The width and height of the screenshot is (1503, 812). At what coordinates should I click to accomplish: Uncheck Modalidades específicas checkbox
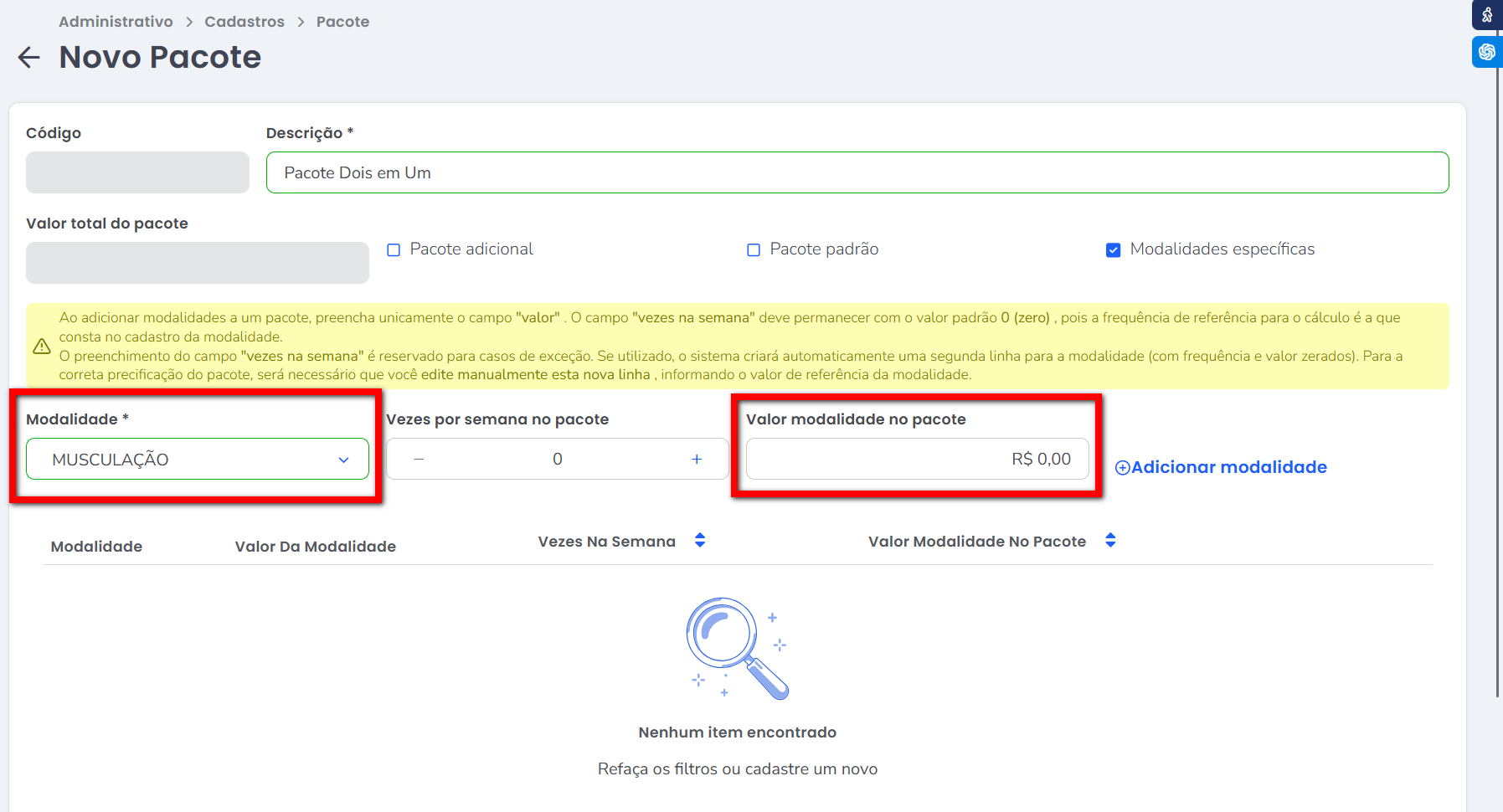(1113, 250)
